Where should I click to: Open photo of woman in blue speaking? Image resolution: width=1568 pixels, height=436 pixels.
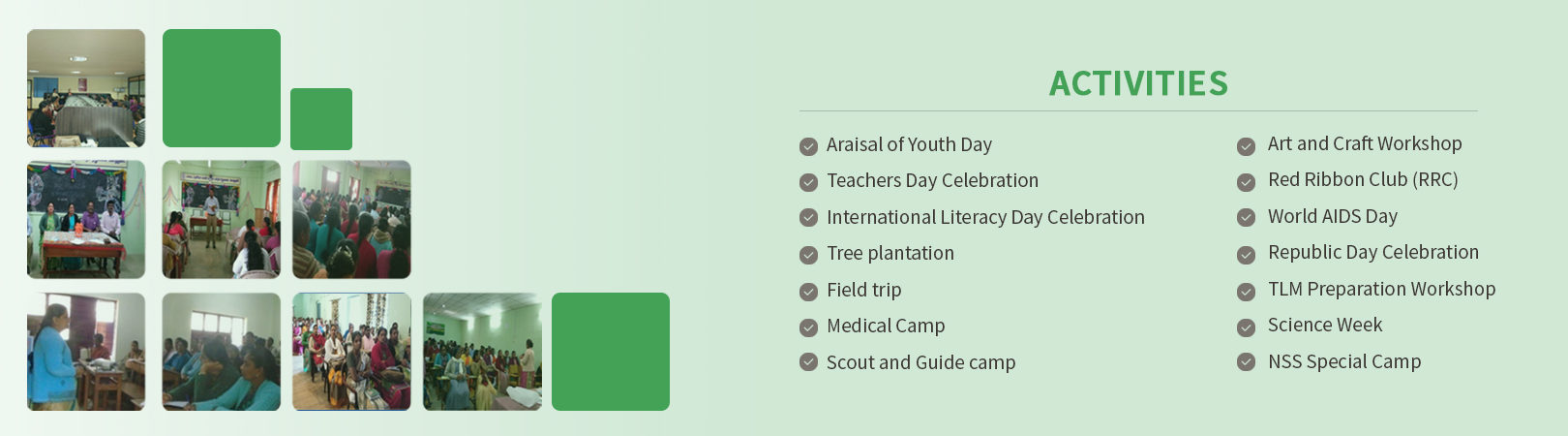click(x=86, y=352)
